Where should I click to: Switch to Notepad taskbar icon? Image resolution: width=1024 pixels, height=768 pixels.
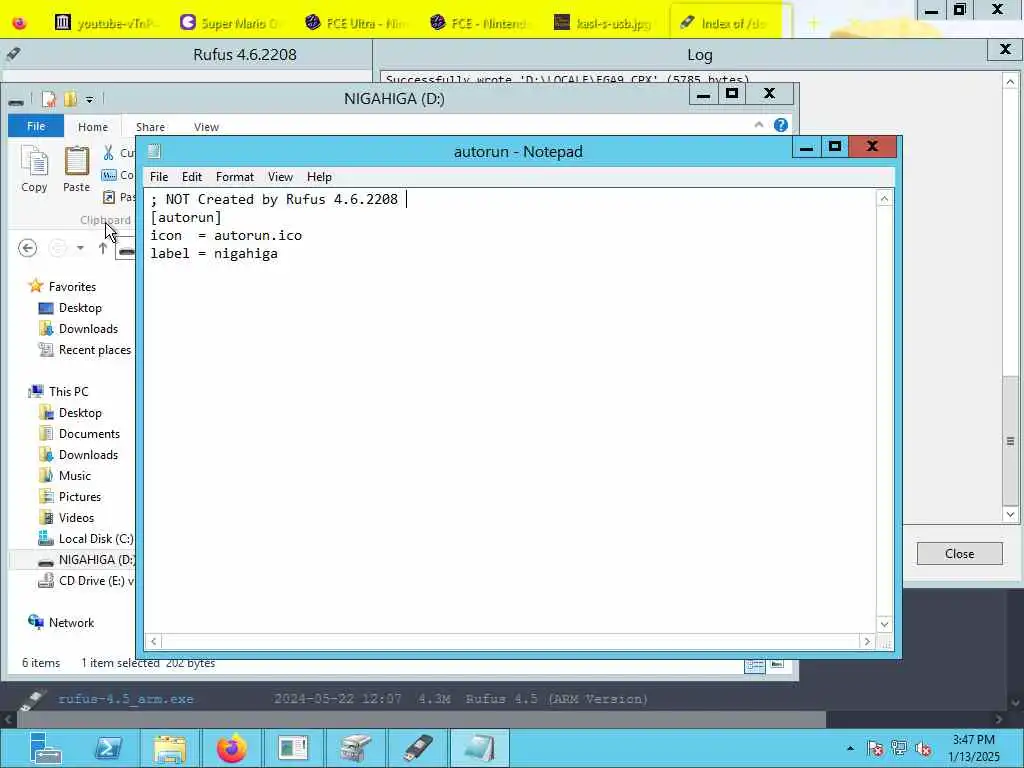click(479, 748)
